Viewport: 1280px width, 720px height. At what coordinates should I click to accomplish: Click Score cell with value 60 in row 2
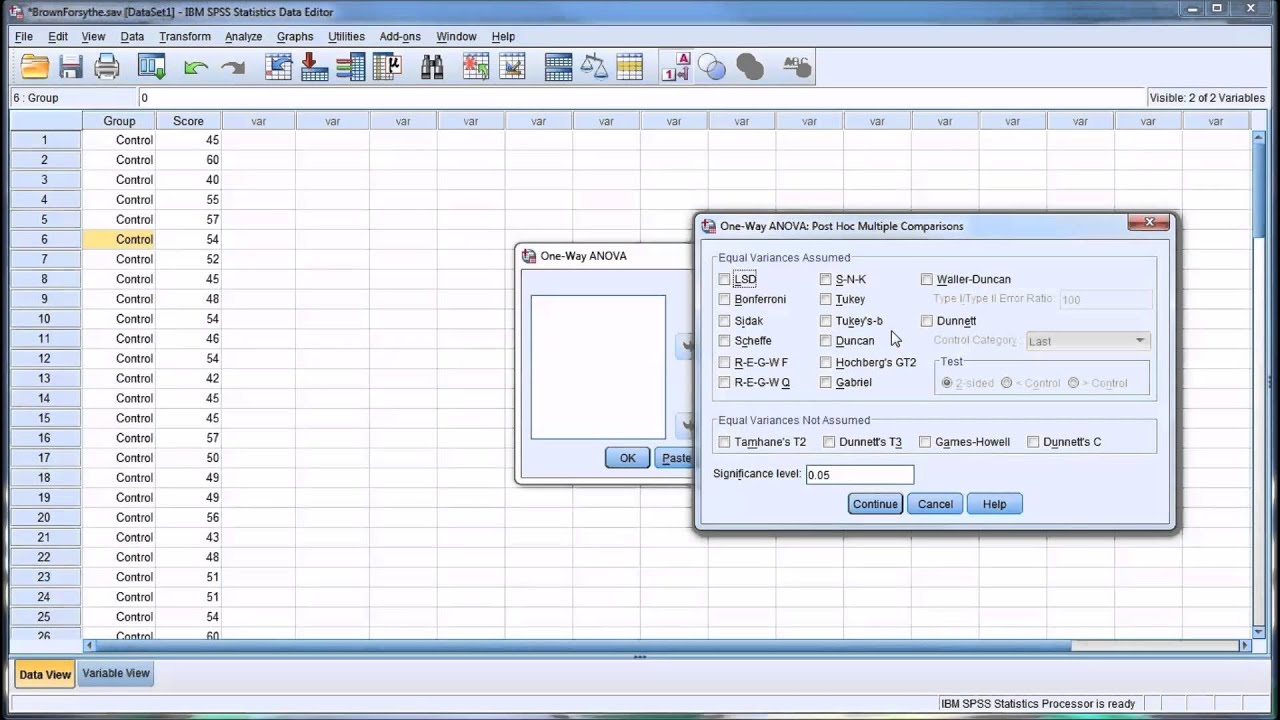pos(188,160)
